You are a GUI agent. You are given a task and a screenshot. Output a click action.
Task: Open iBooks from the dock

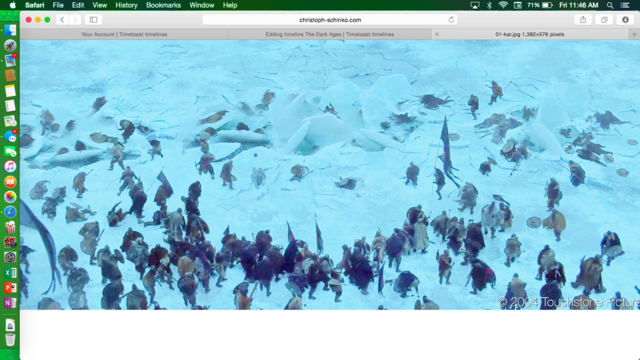pos(10,182)
